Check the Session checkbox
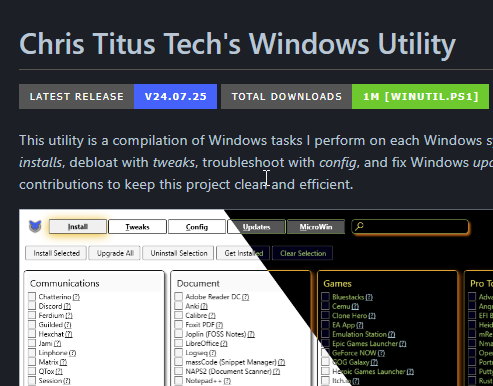The height and width of the screenshot is (386, 493). (x=32, y=380)
